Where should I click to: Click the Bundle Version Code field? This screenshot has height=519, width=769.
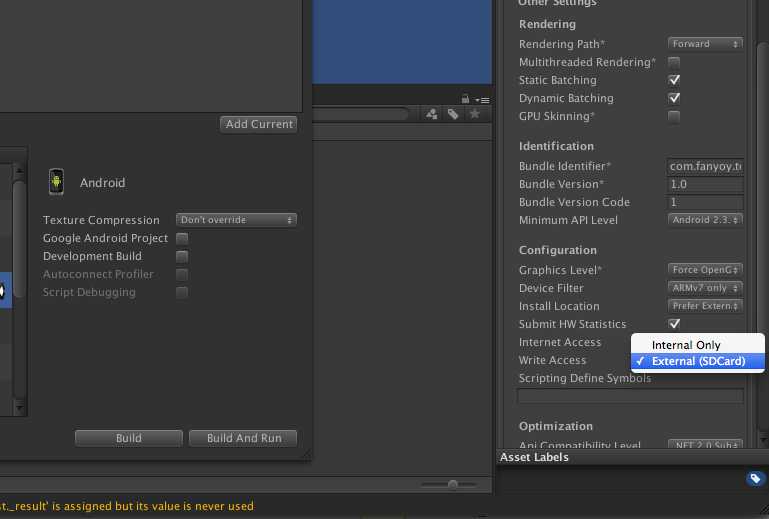[x=705, y=202]
